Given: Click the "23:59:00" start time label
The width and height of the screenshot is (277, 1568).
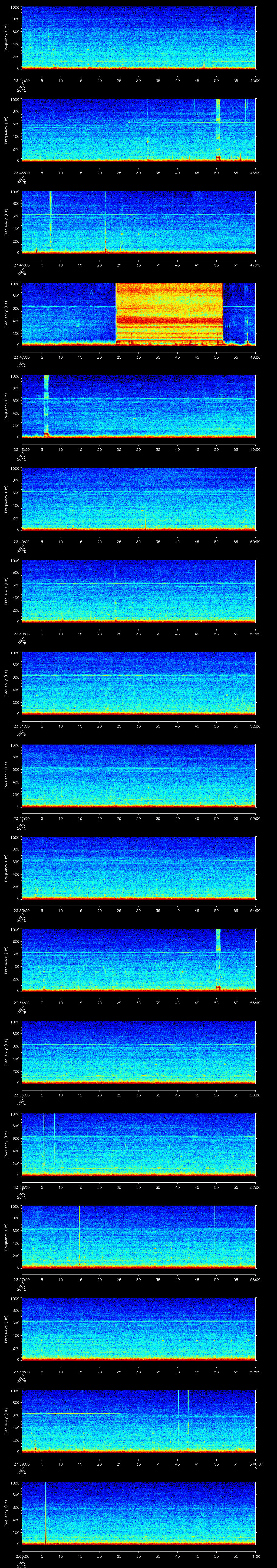Looking at the screenshot, I should point(21,1464).
